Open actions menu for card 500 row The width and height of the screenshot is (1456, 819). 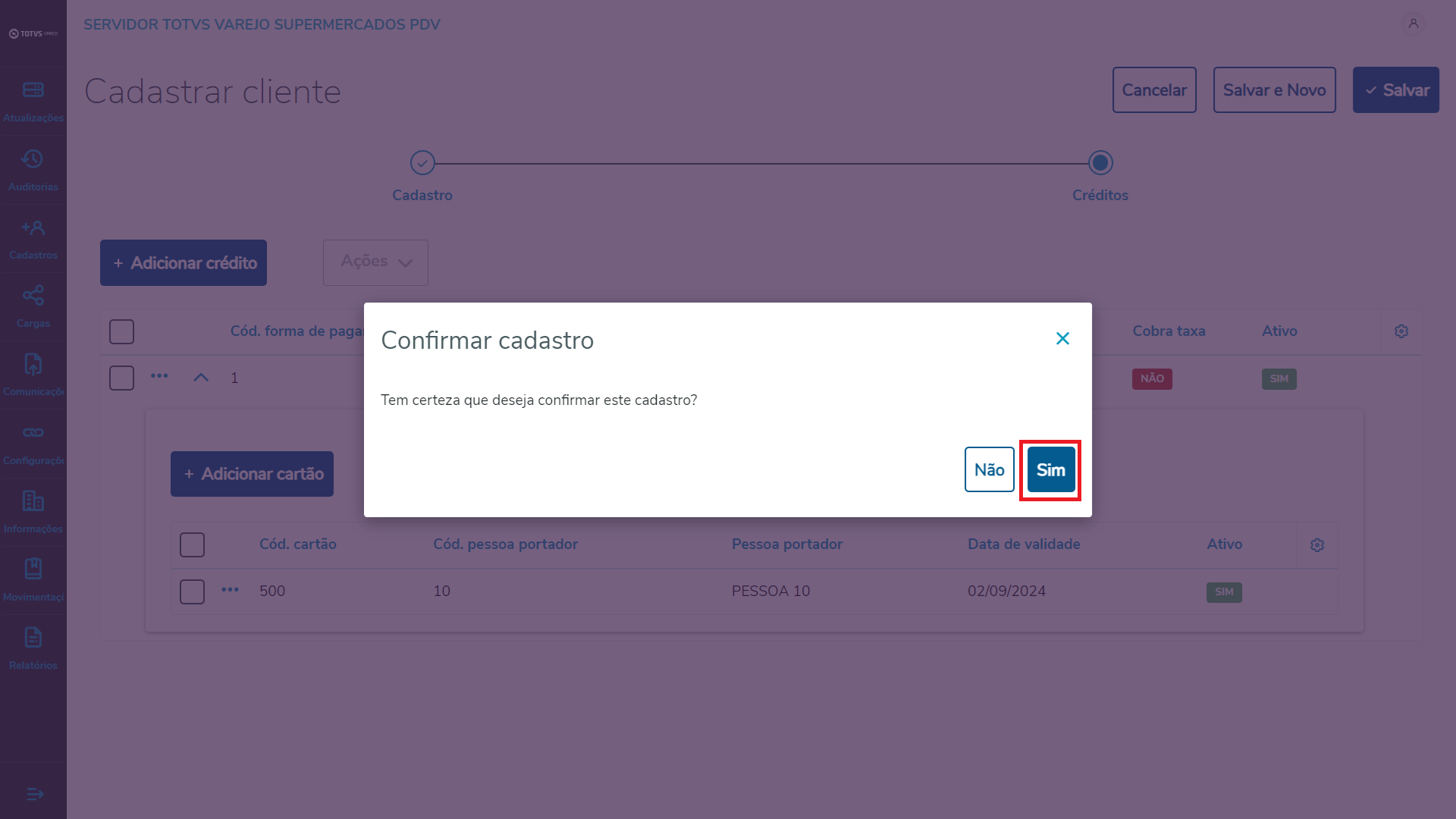pos(230,590)
